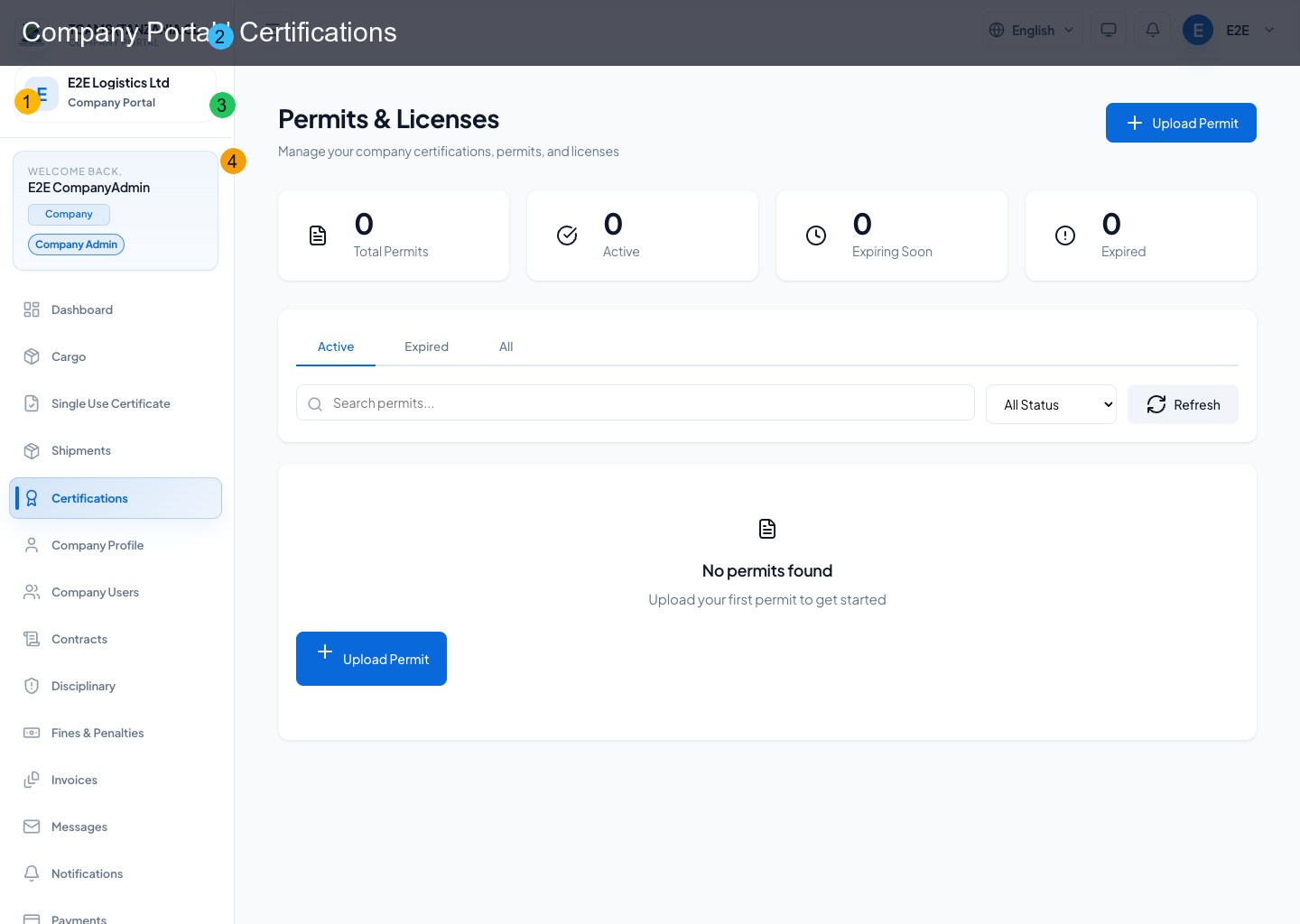Expand the E2E user menu chevron
The height and width of the screenshot is (924, 1300).
click(x=1269, y=30)
